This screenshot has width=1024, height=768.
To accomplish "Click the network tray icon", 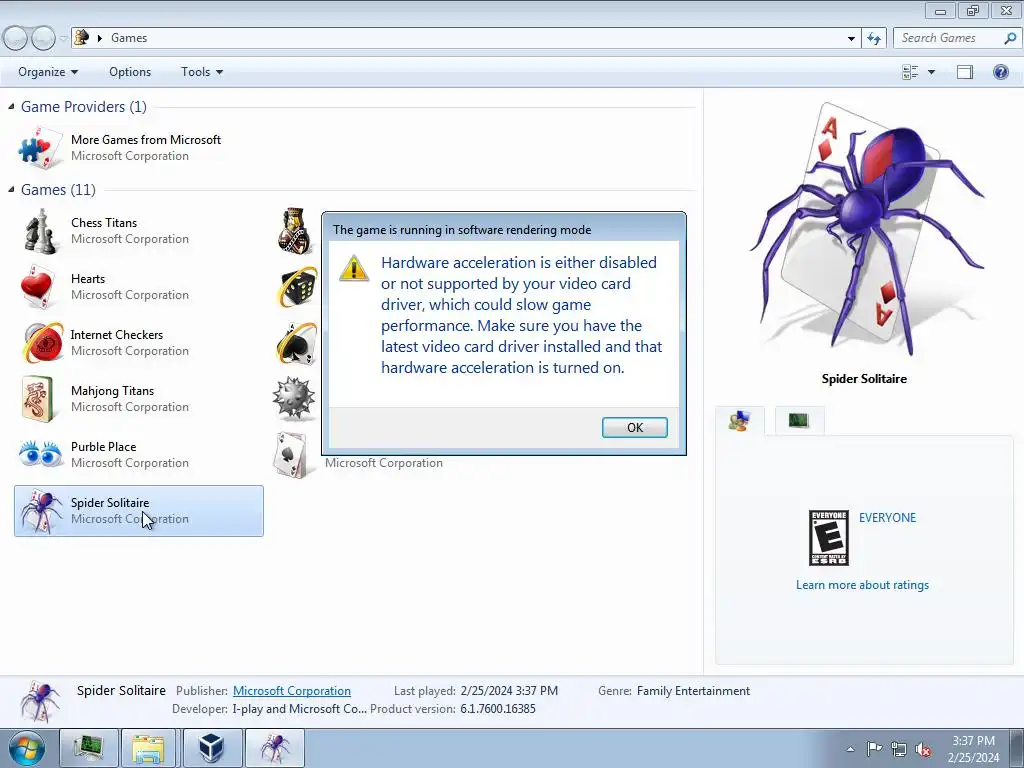I will 899,749.
